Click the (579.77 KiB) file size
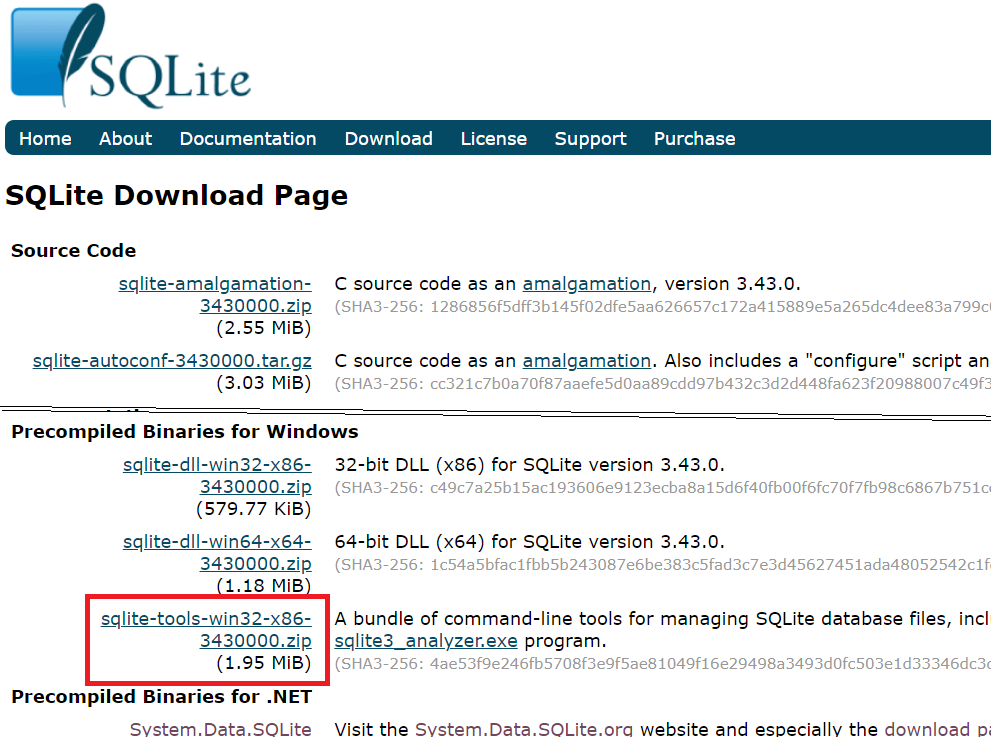Viewport: 991px width, 737px height. (x=253, y=509)
